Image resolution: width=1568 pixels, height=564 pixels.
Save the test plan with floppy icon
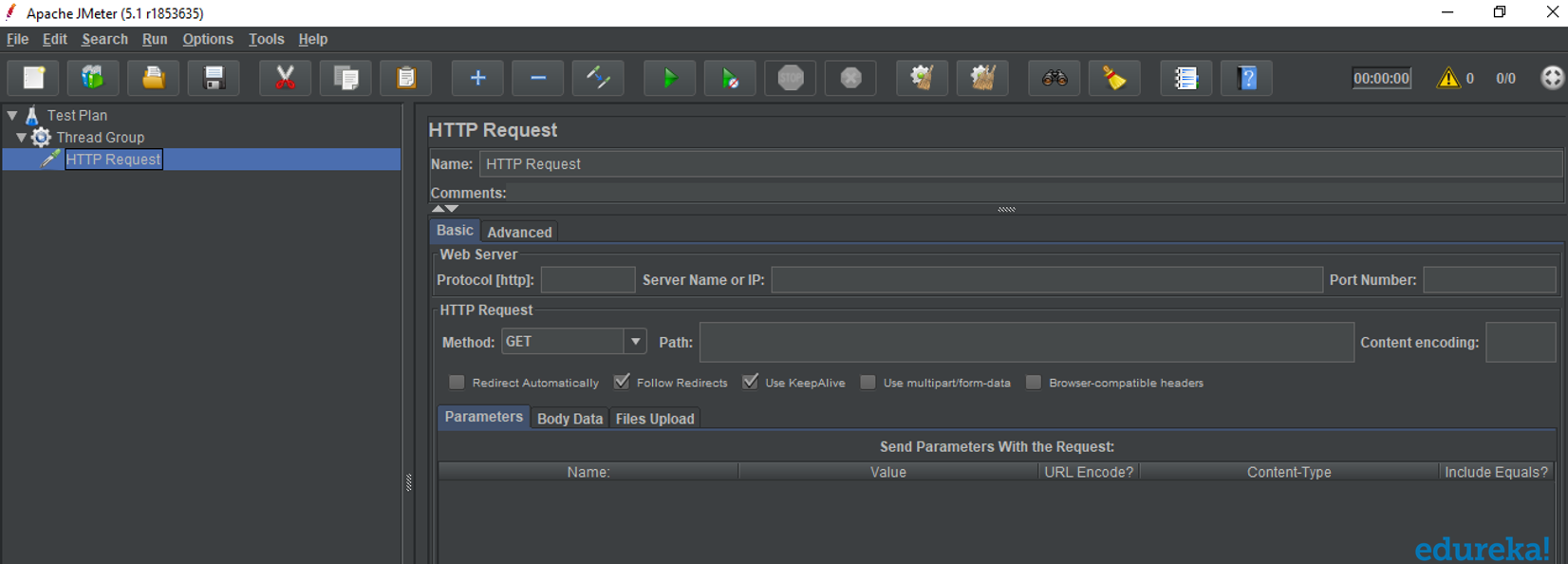click(215, 78)
